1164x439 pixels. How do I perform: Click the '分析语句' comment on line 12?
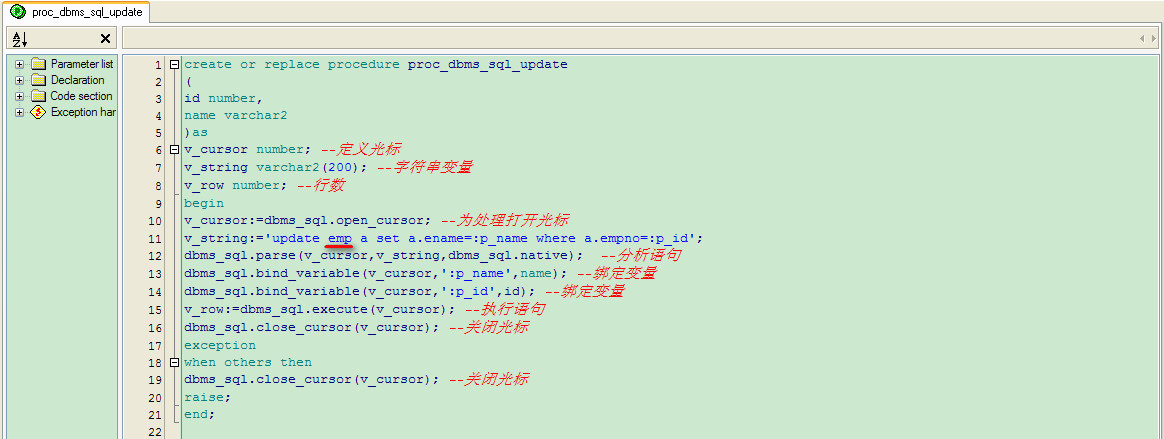point(650,256)
